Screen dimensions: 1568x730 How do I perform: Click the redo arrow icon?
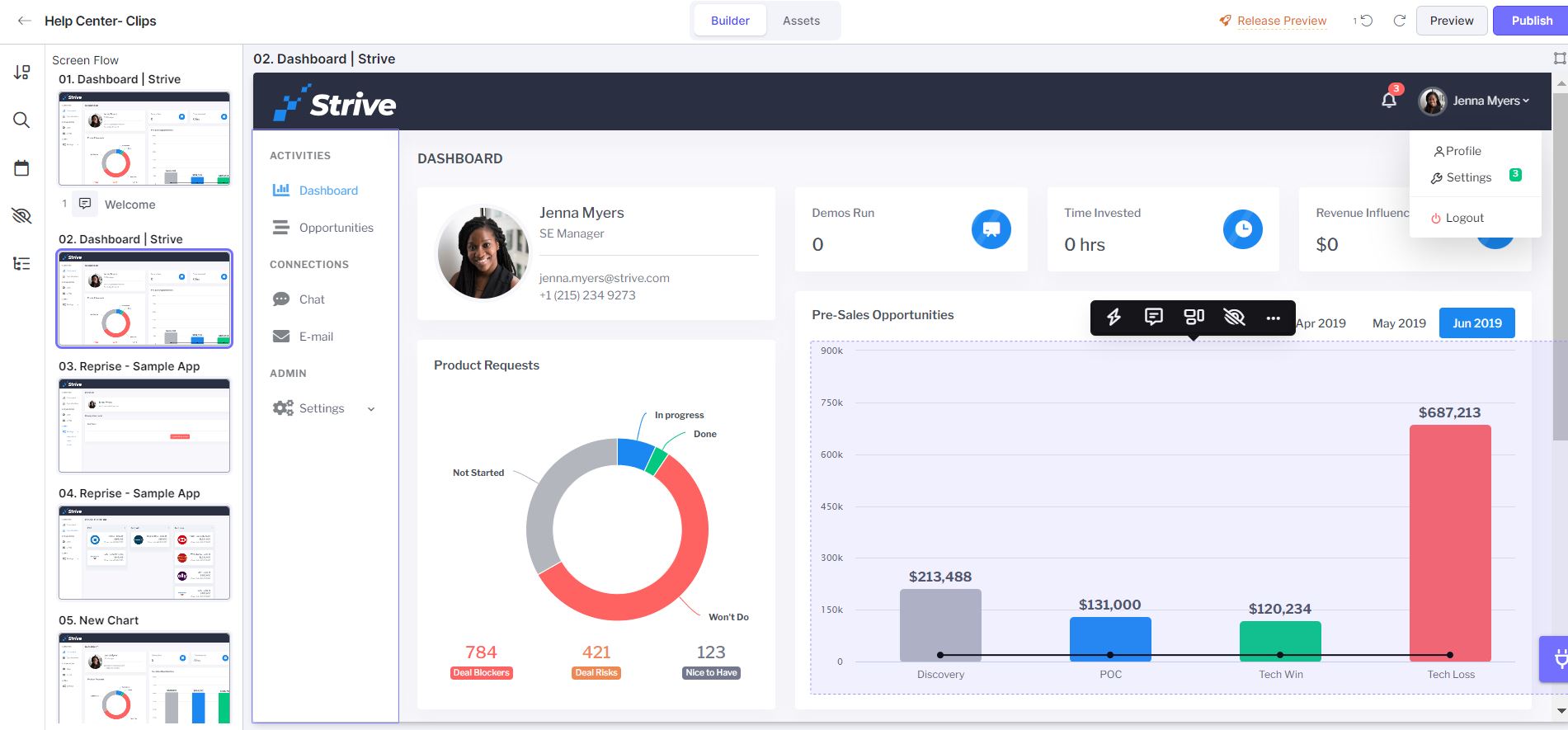coord(1399,21)
